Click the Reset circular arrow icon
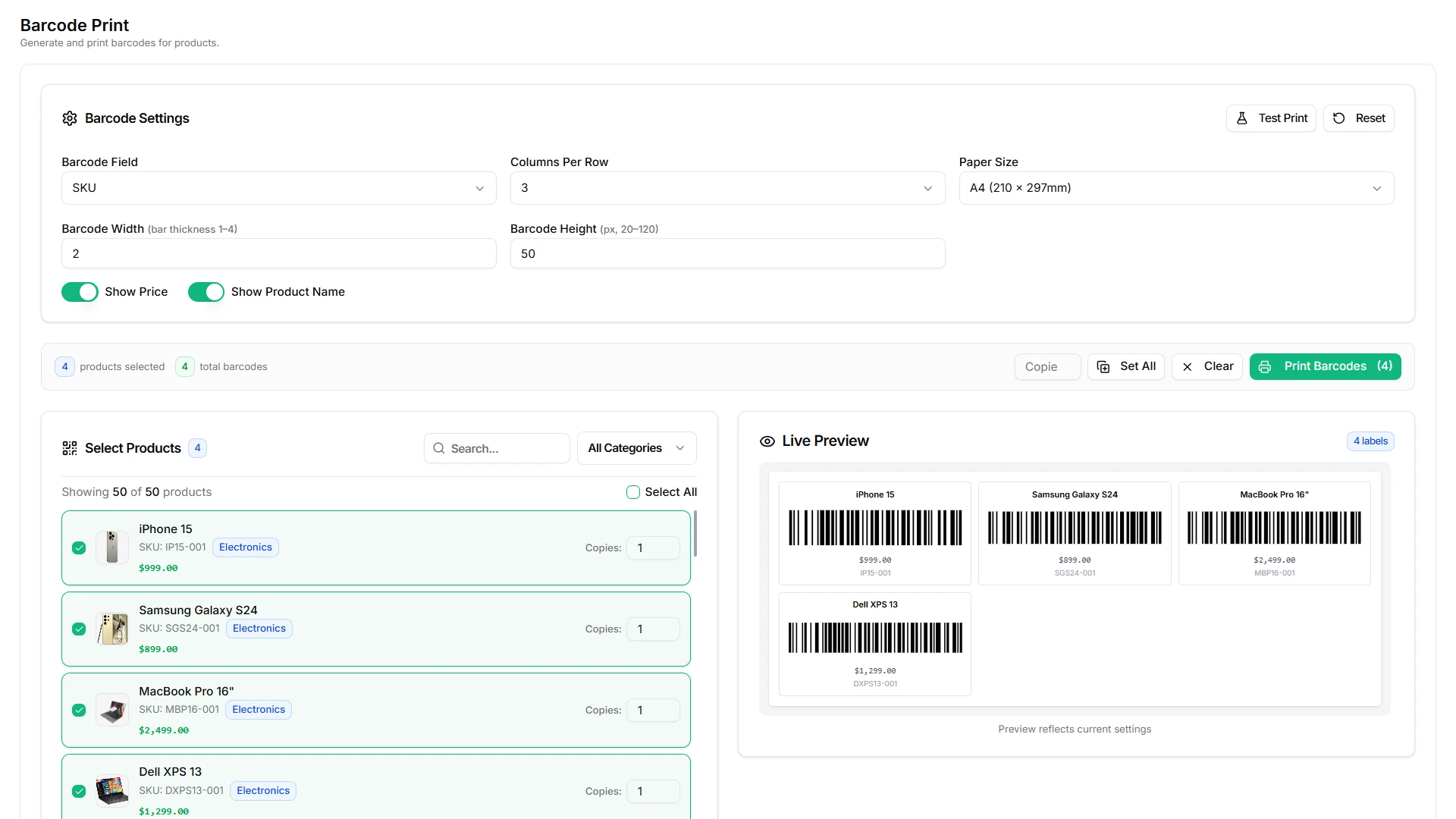Screen dimensions: 1456x819 coord(1339,118)
